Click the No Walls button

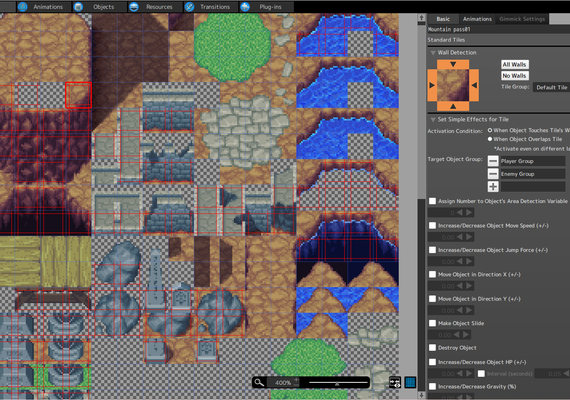coord(514,76)
